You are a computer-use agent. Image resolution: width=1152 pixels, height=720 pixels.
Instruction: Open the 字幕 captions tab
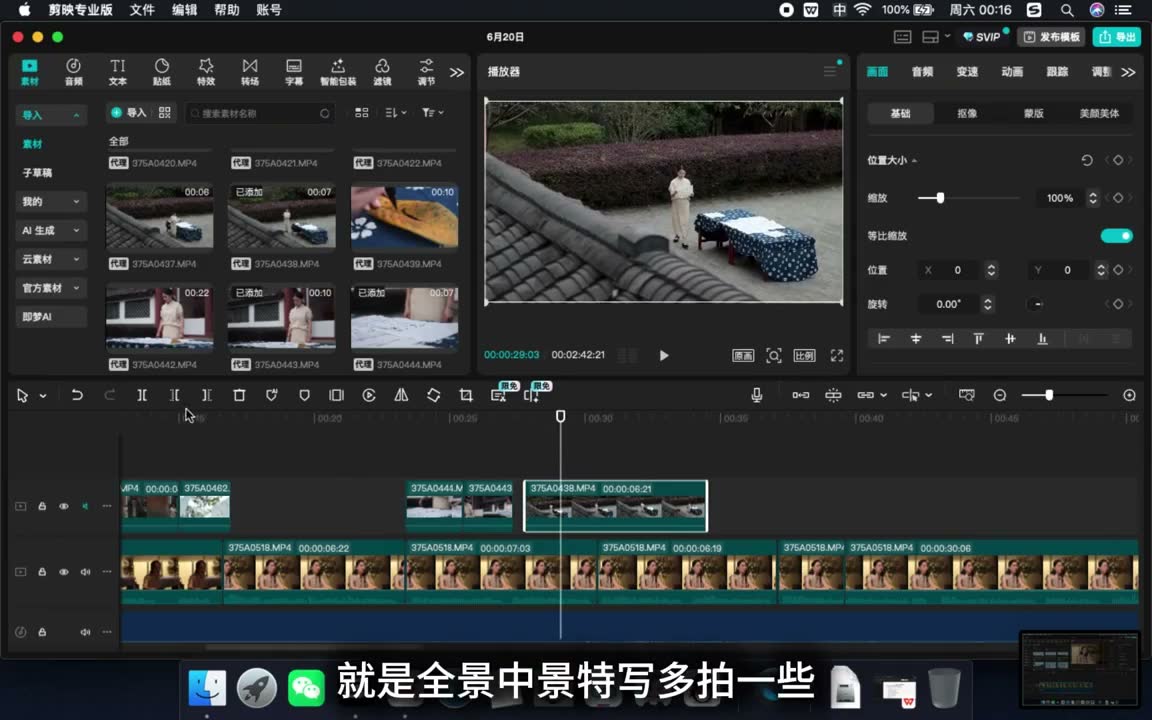pos(294,72)
